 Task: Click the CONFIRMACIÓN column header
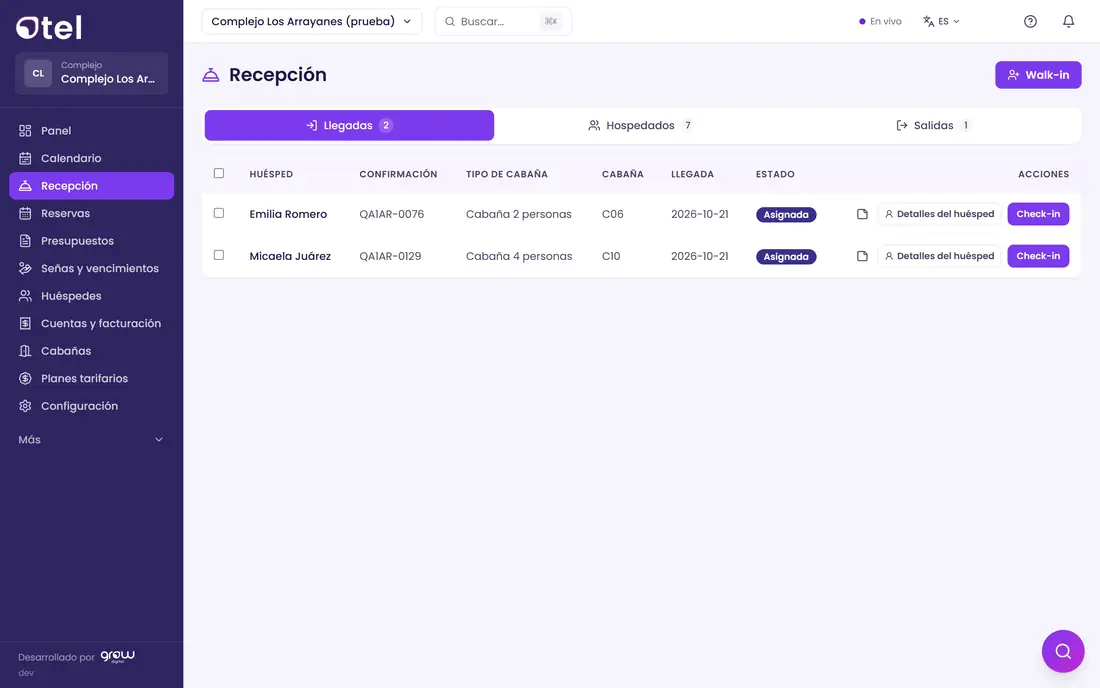coord(398,174)
